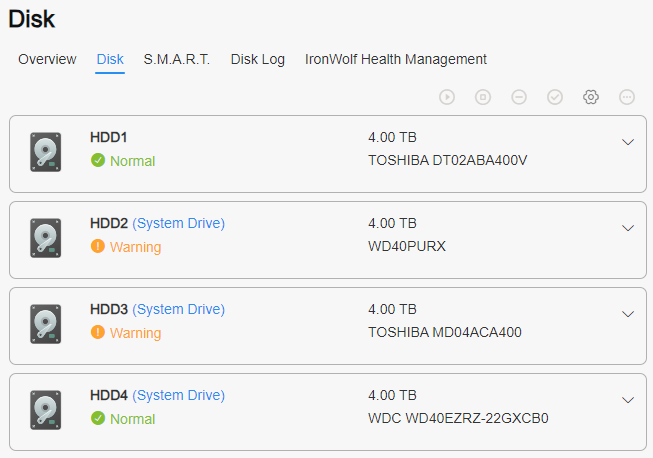Image resolution: width=653 pixels, height=458 pixels.
Task: Click the HDD3 hard drive icon
Action: (x=45, y=324)
